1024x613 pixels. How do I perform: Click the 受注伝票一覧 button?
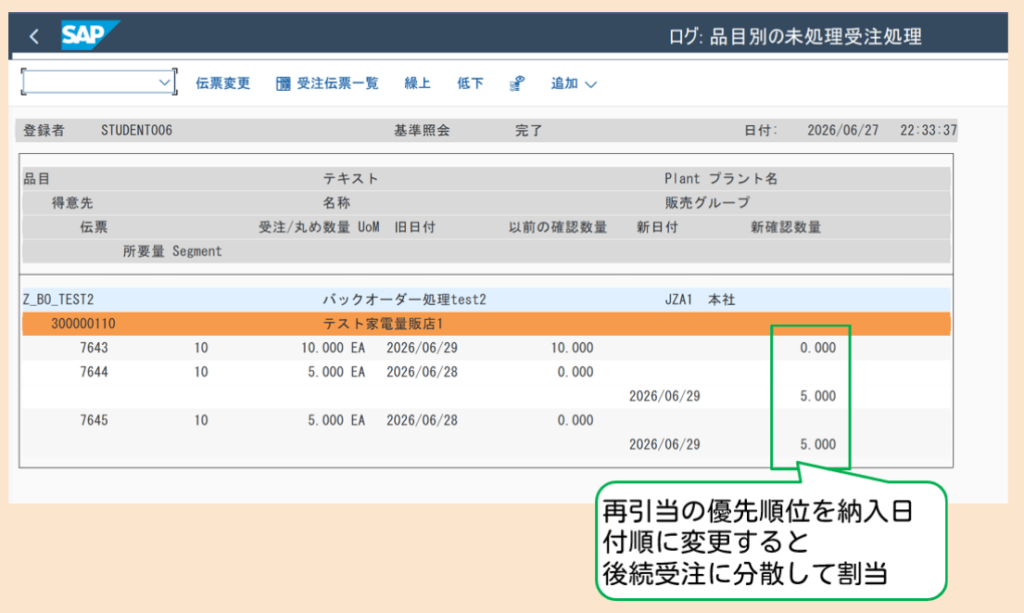coord(327,83)
